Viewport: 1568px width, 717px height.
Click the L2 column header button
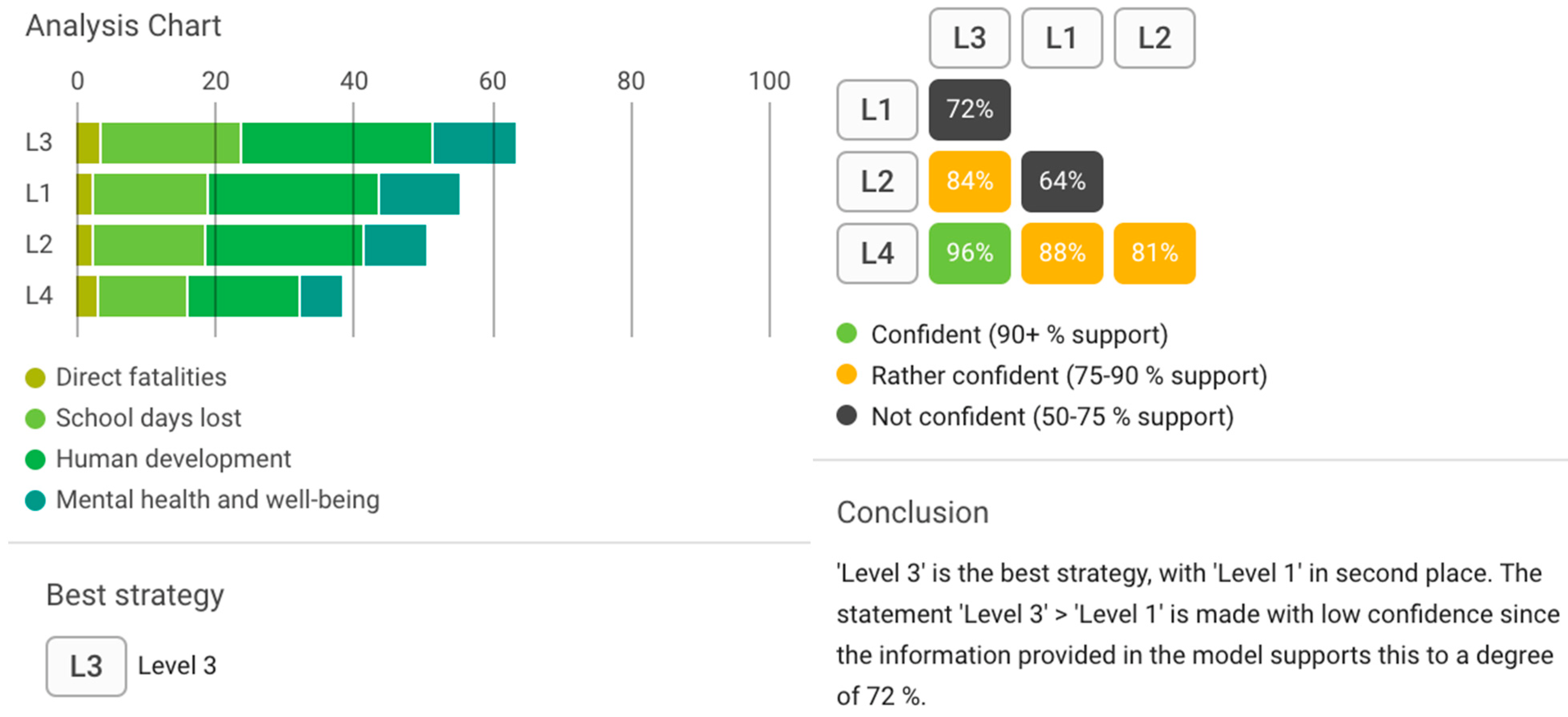click(1154, 38)
